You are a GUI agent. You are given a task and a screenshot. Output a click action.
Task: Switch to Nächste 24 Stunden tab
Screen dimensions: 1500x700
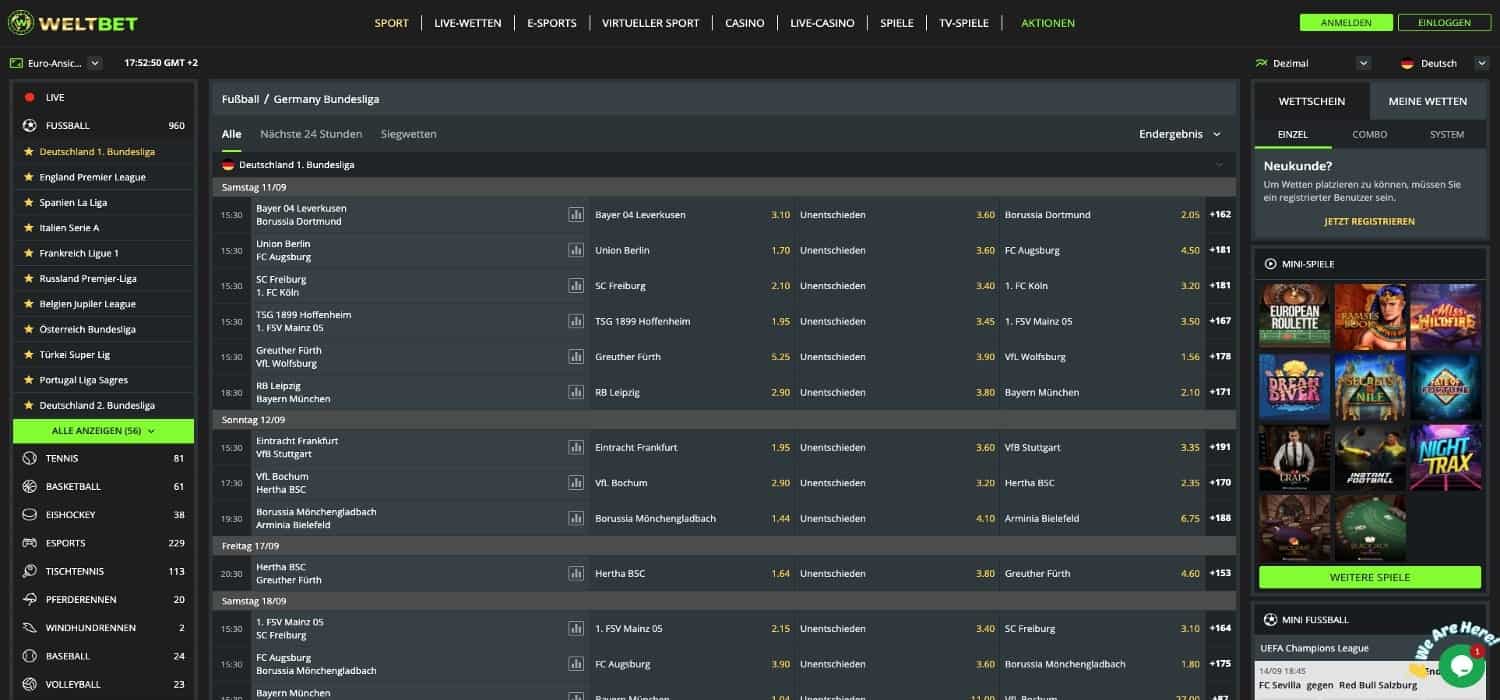(x=311, y=134)
